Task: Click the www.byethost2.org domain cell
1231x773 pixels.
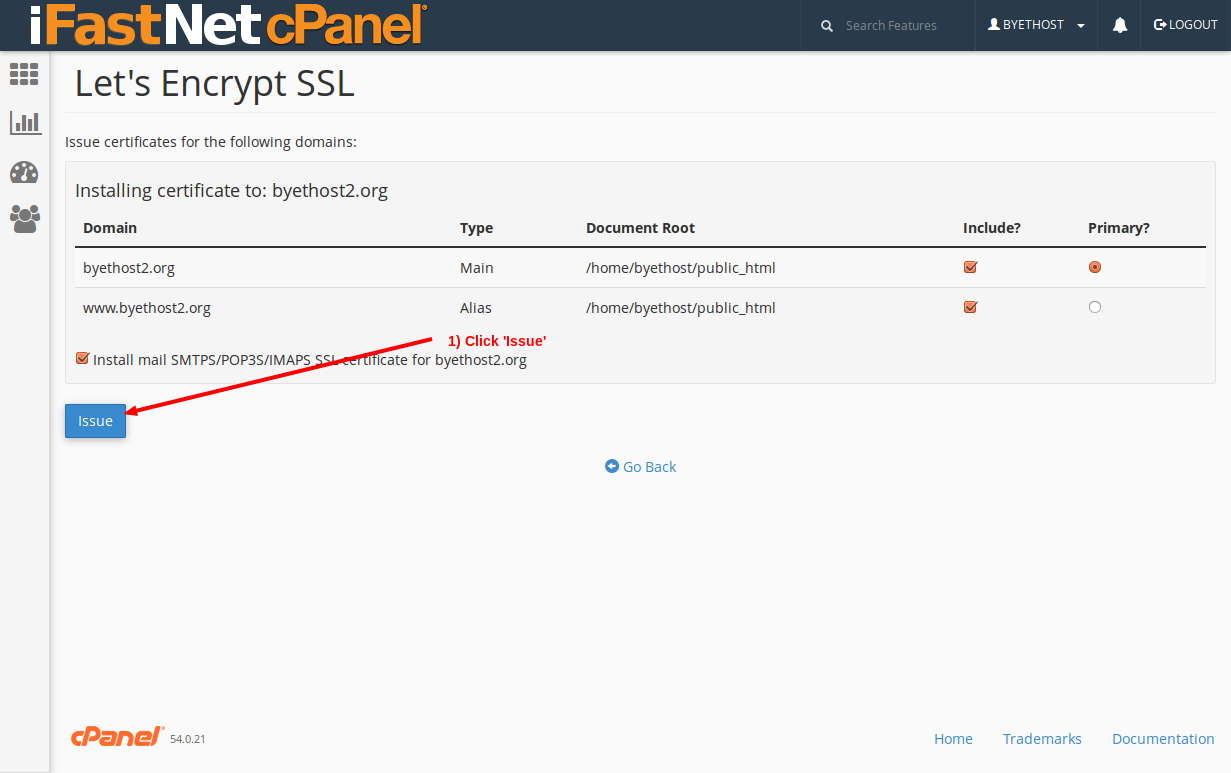Action: pyautogui.click(x=147, y=308)
